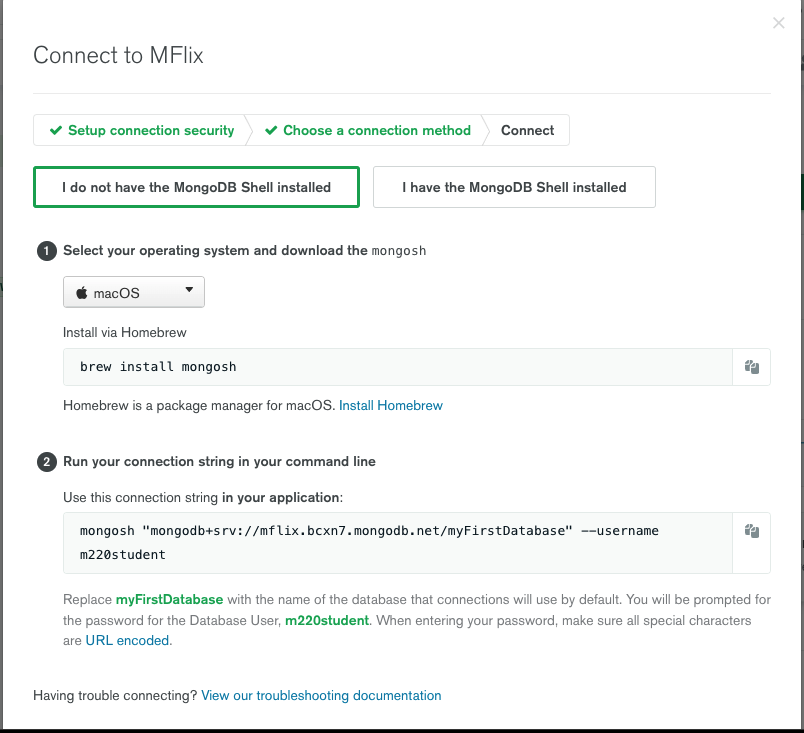Open the Install Homebrew link
This screenshot has width=804, height=733.
pos(391,405)
